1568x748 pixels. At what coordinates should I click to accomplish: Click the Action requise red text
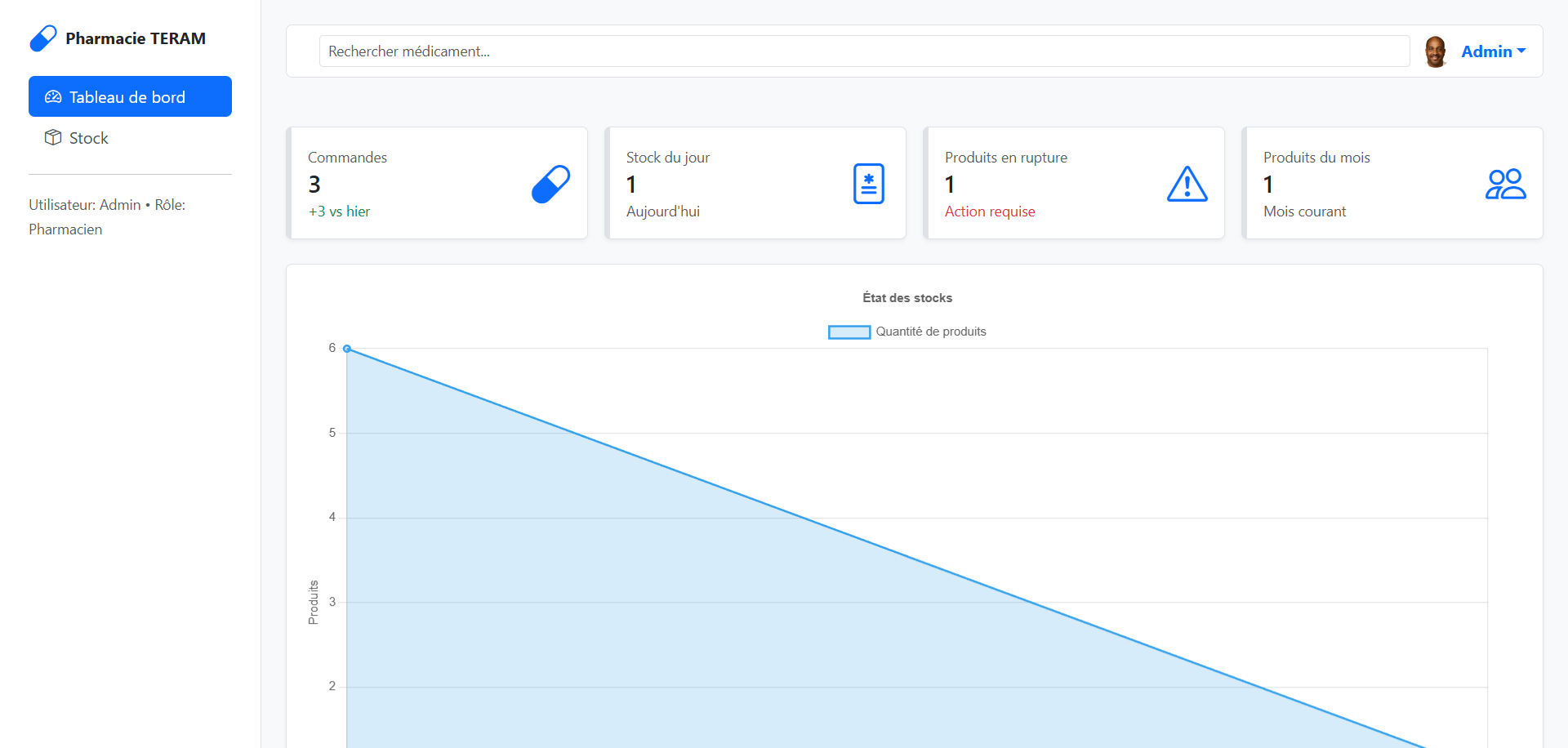pyautogui.click(x=989, y=211)
